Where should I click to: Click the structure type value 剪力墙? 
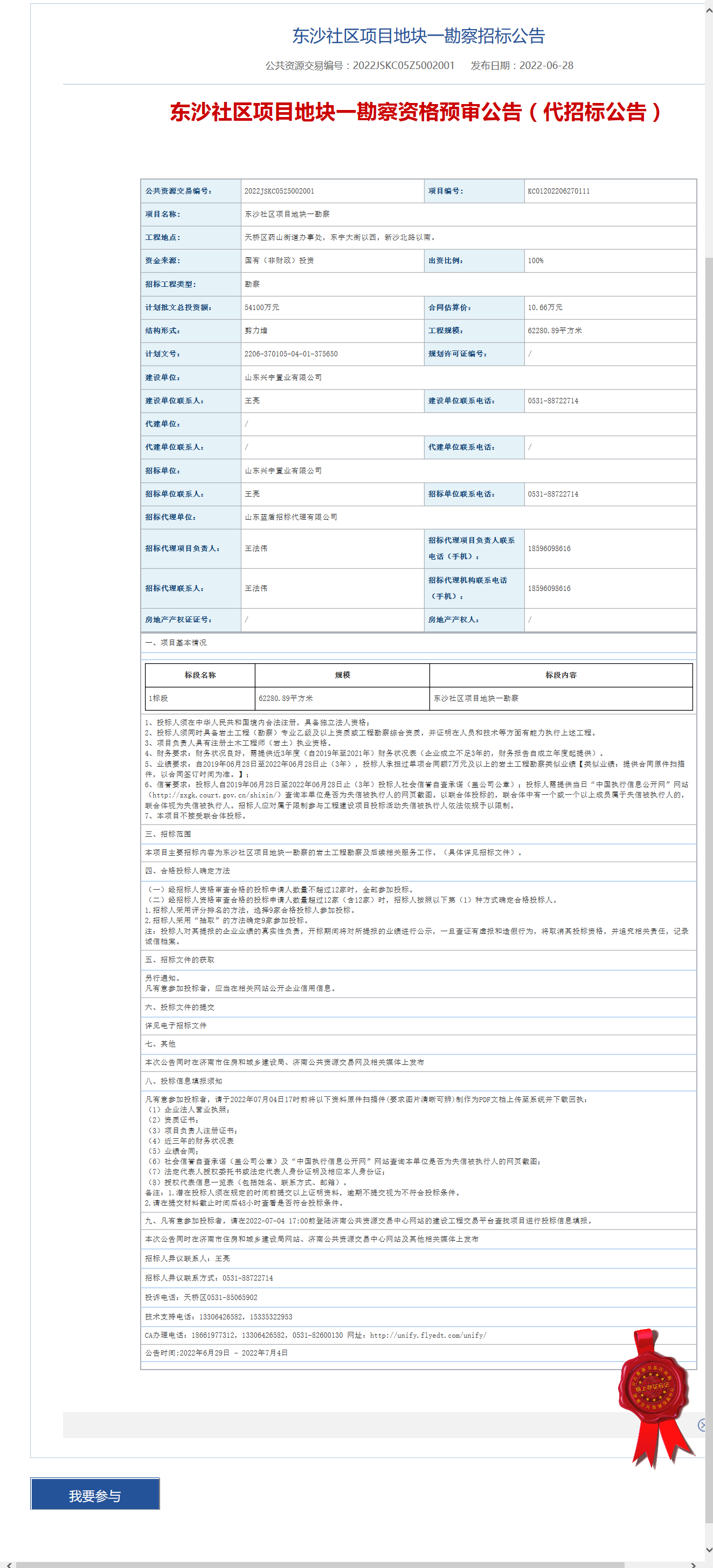[x=256, y=331]
